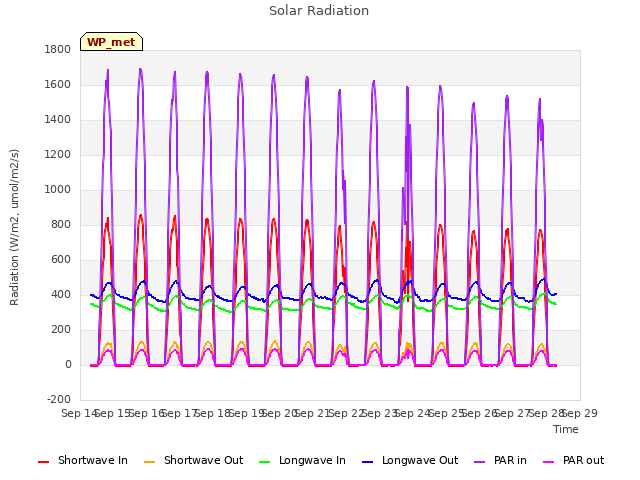Click the 1000 y-axis tick label

(58, 189)
